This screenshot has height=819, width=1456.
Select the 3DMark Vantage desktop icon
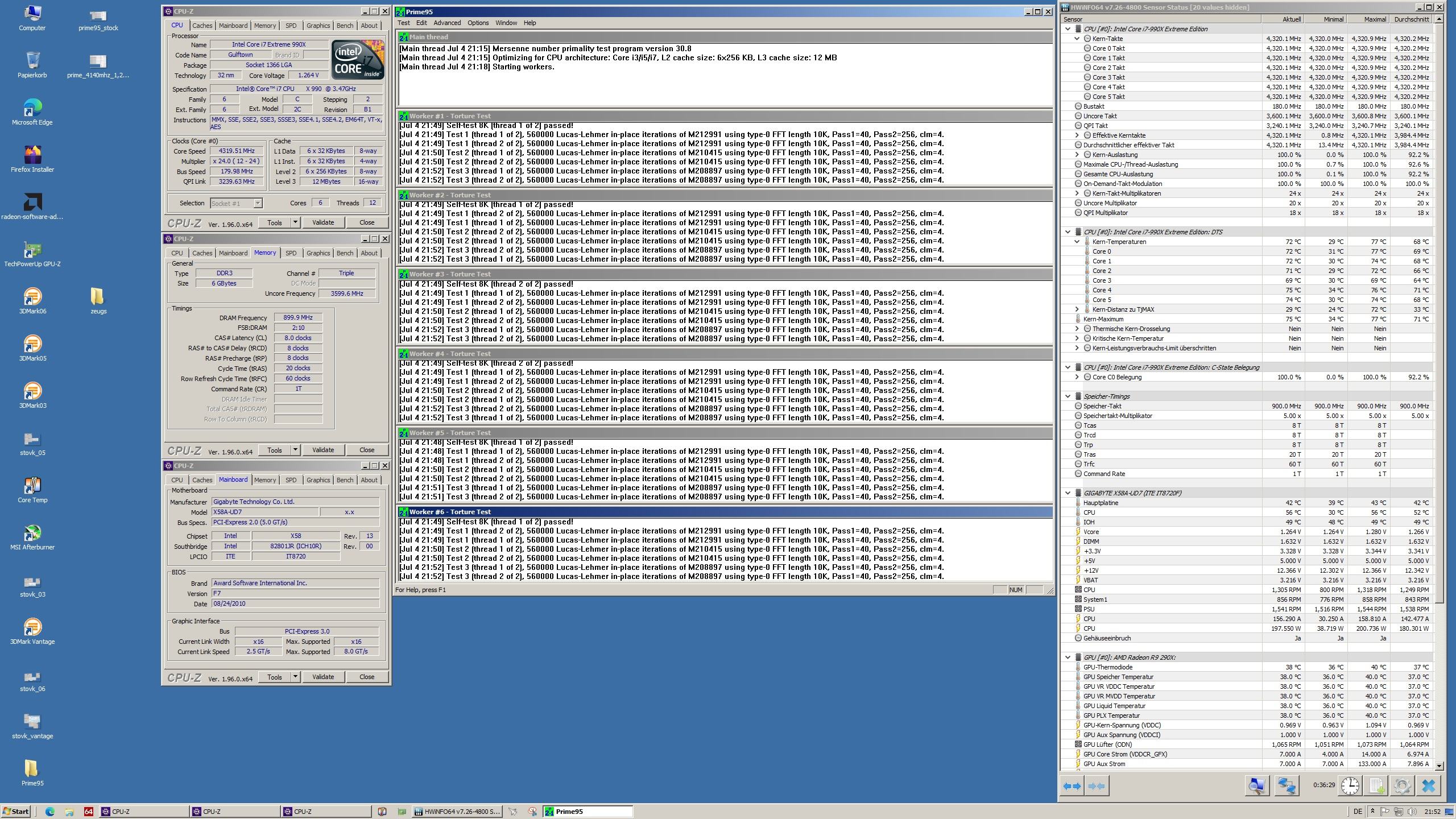click(32, 631)
